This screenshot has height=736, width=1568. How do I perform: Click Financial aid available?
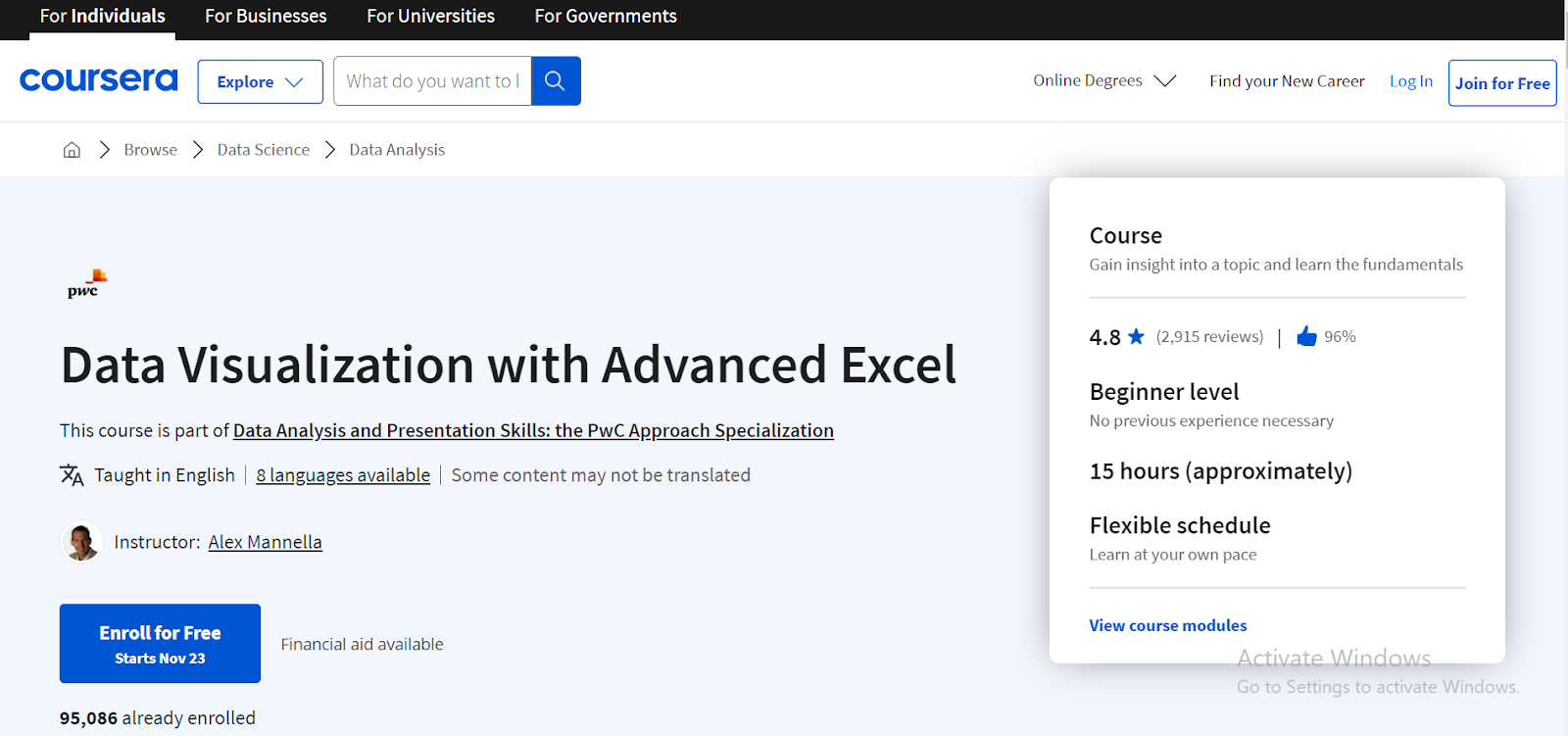(362, 644)
